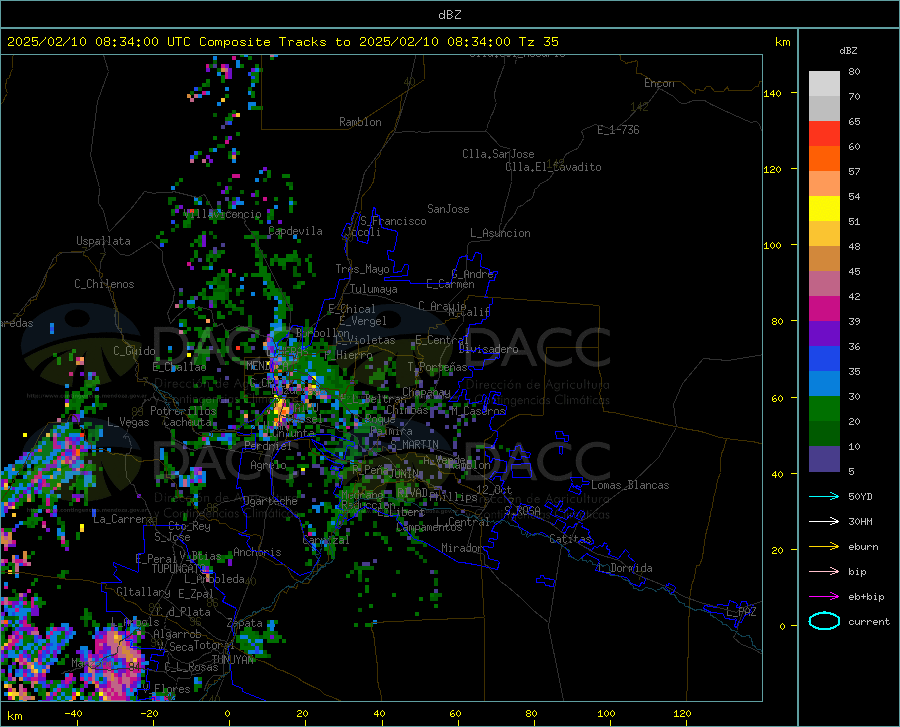Click the cyan 'current' ellipse in legend
The width and height of the screenshot is (900, 727).
coord(824,621)
